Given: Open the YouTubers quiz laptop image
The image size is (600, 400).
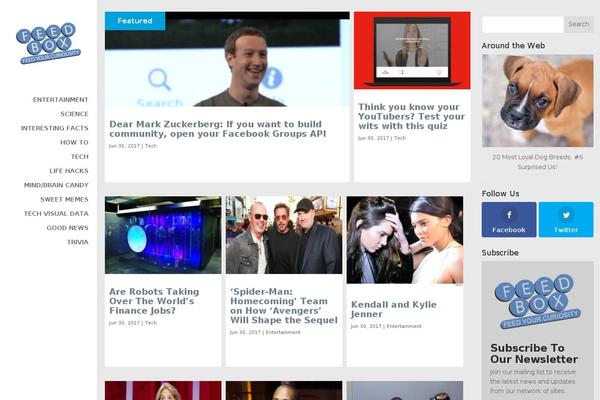Looking at the screenshot, I should tap(412, 50).
